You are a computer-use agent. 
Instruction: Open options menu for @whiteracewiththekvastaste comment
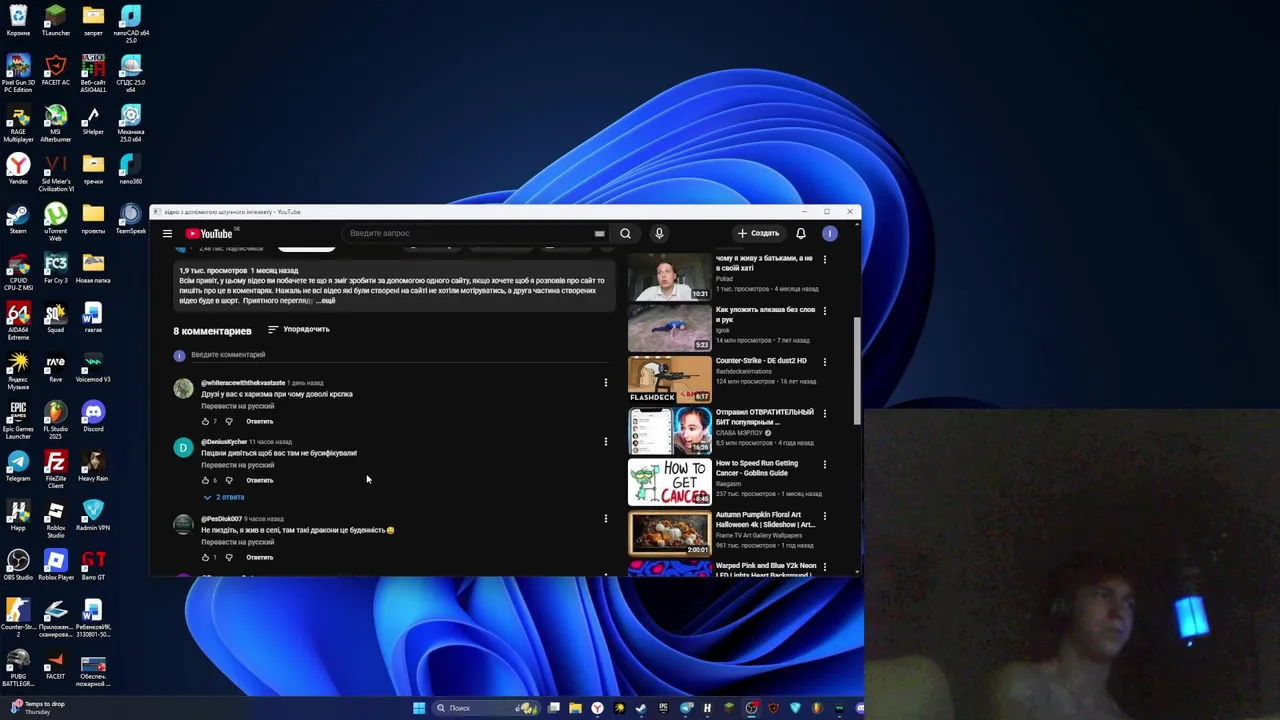click(605, 382)
